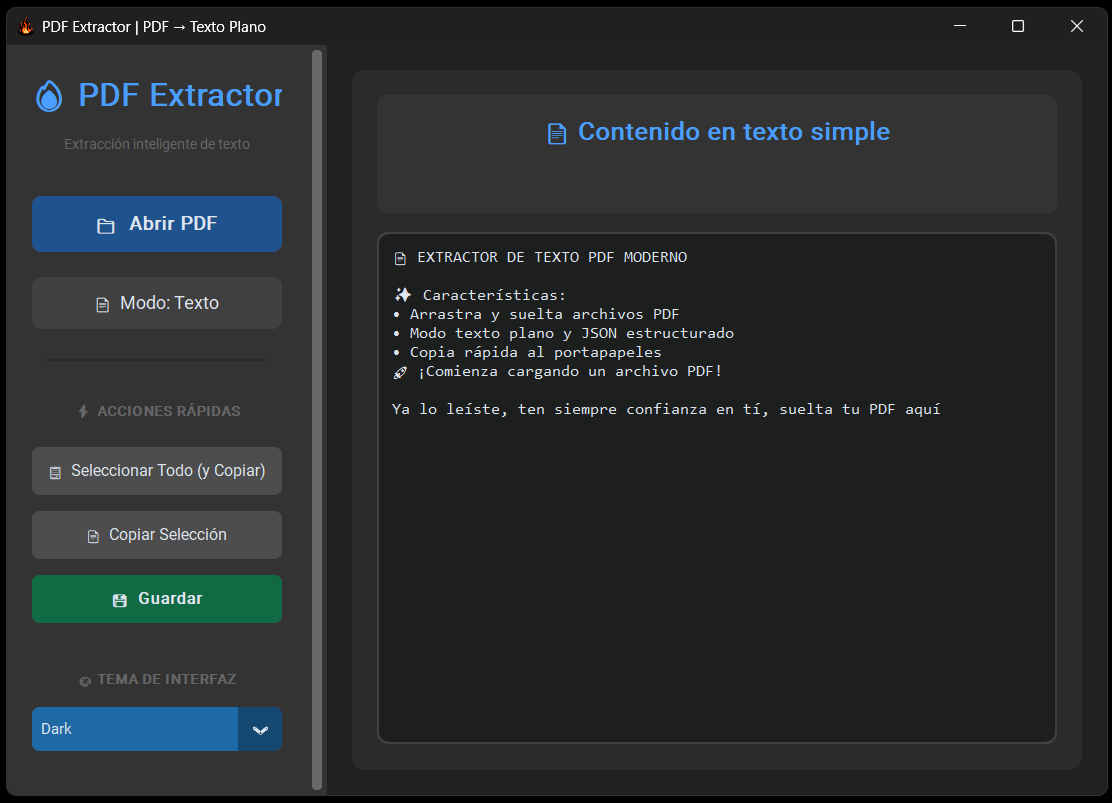Toggle extraction mode via Modo: Texto

[x=157, y=302]
